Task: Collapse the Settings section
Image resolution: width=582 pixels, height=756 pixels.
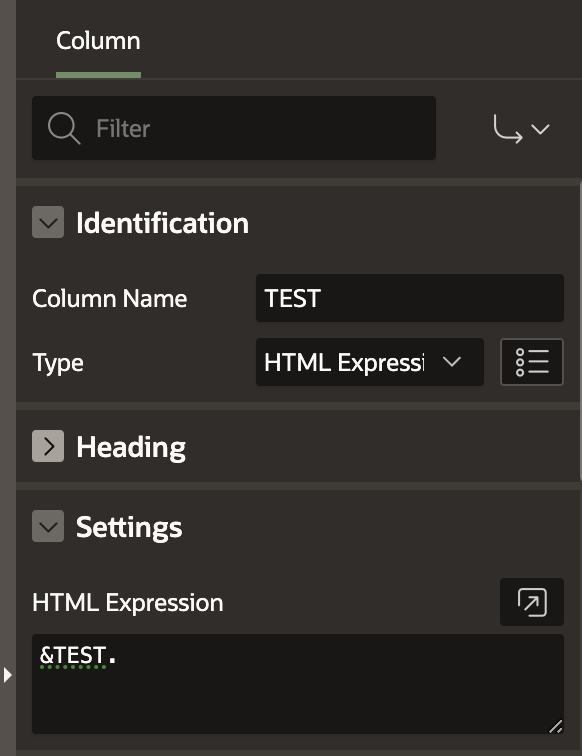Action: click(48, 526)
